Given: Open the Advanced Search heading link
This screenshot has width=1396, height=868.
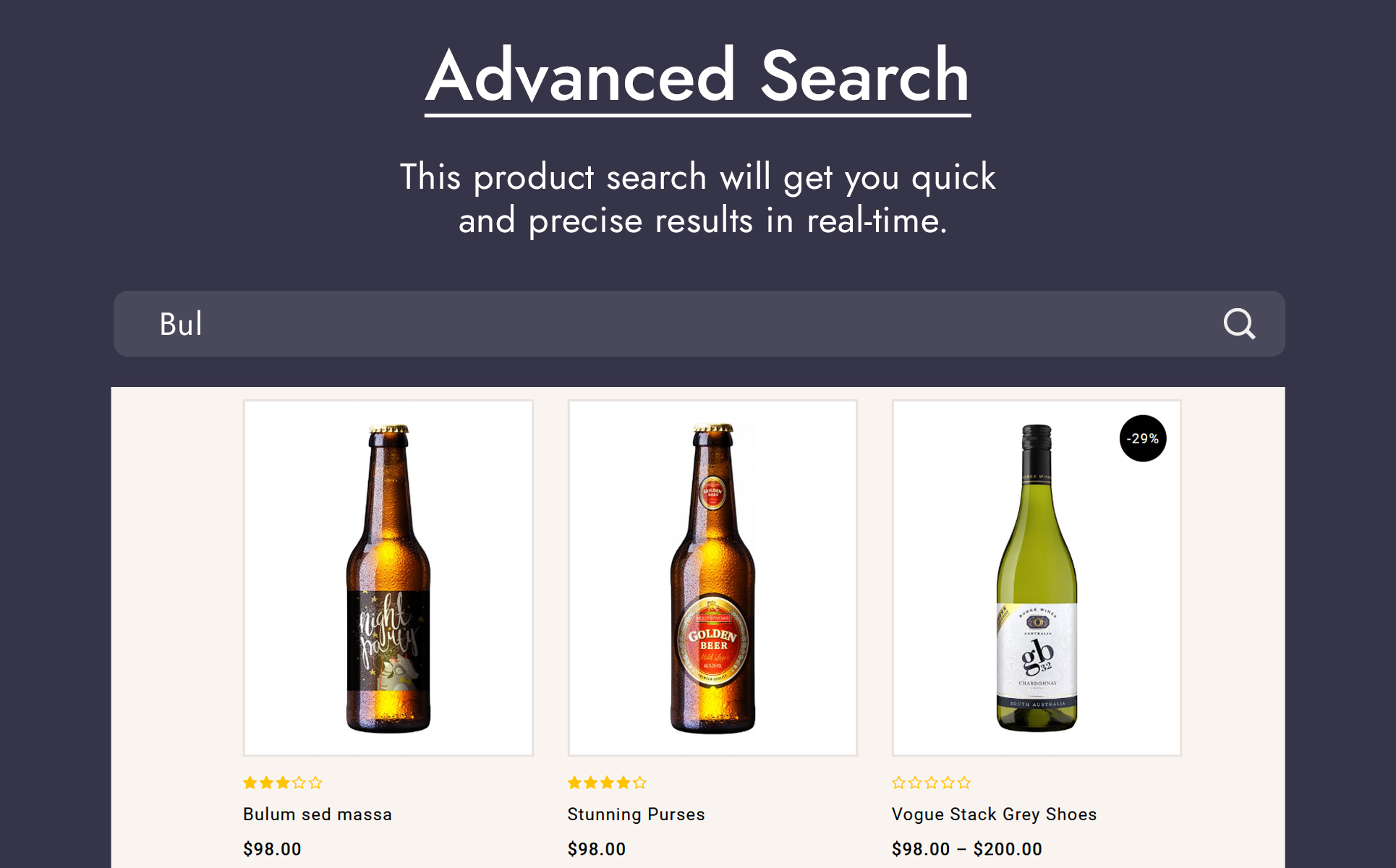Looking at the screenshot, I should pos(697,76).
